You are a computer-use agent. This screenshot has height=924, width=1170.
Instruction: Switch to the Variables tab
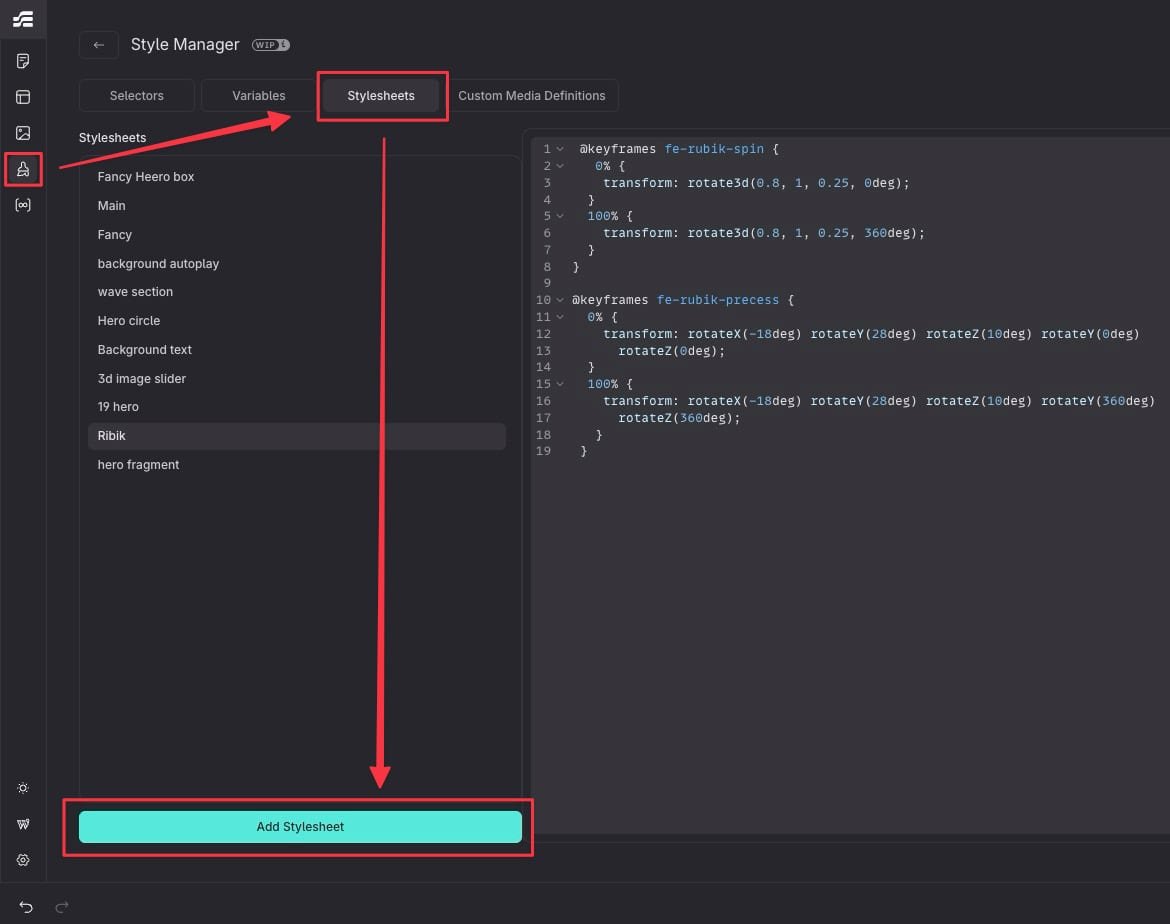pyautogui.click(x=258, y=96)
